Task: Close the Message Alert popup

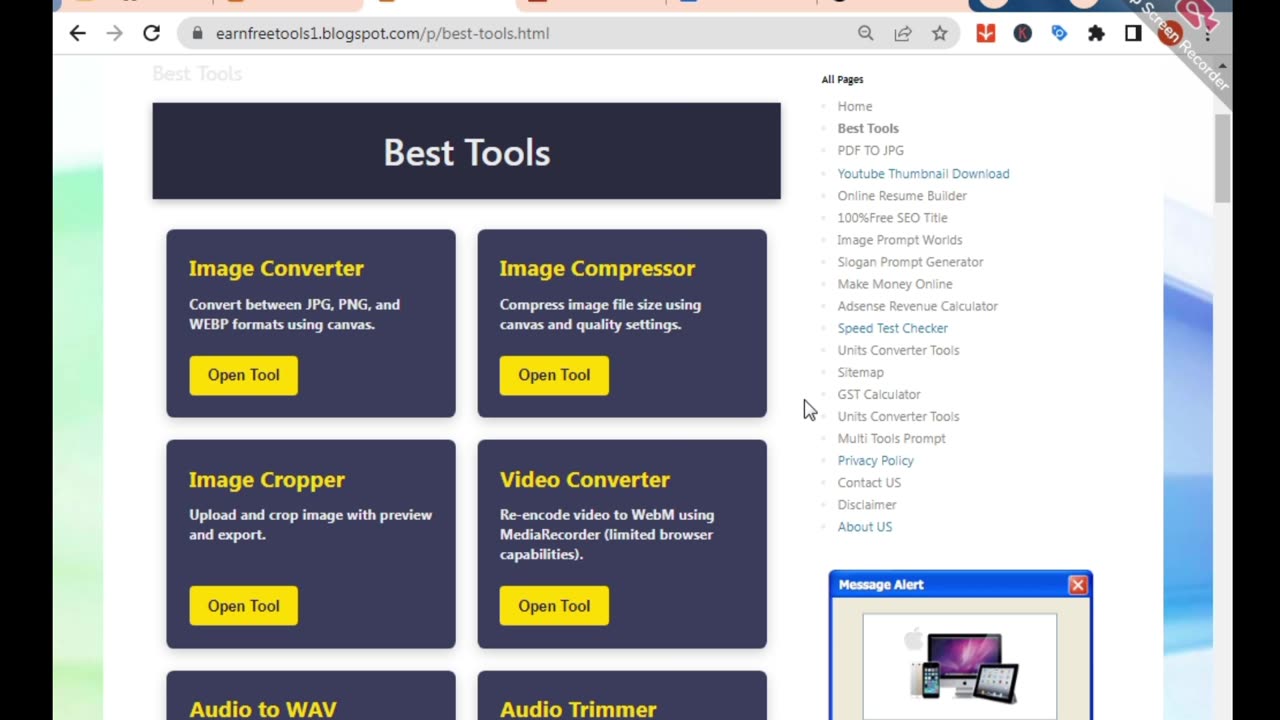Action: (x=1077, y=585)
